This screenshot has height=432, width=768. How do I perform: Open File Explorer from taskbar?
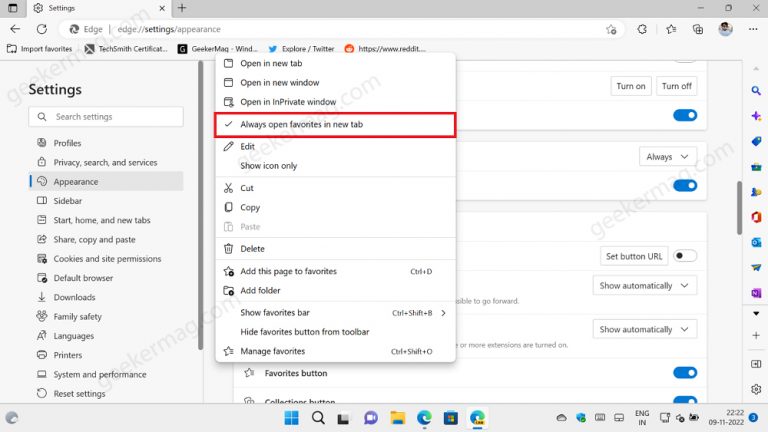397,418
